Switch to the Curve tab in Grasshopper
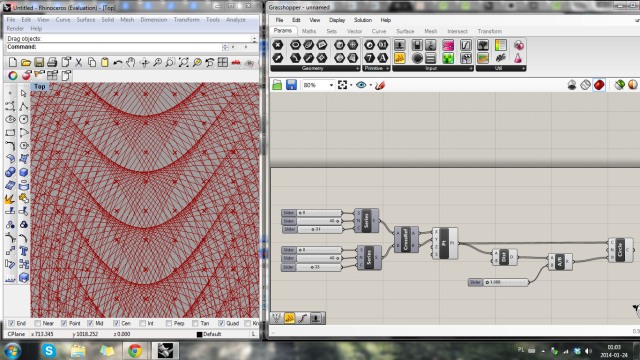Viewport: 640px width, 360px height. point(379,31)
